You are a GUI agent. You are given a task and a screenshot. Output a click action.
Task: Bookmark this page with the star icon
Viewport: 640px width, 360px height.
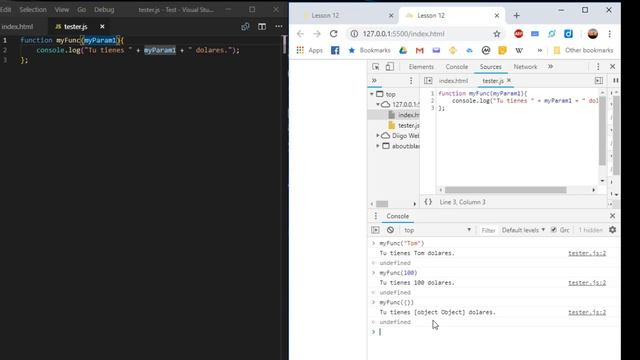(x=496, y=34)
